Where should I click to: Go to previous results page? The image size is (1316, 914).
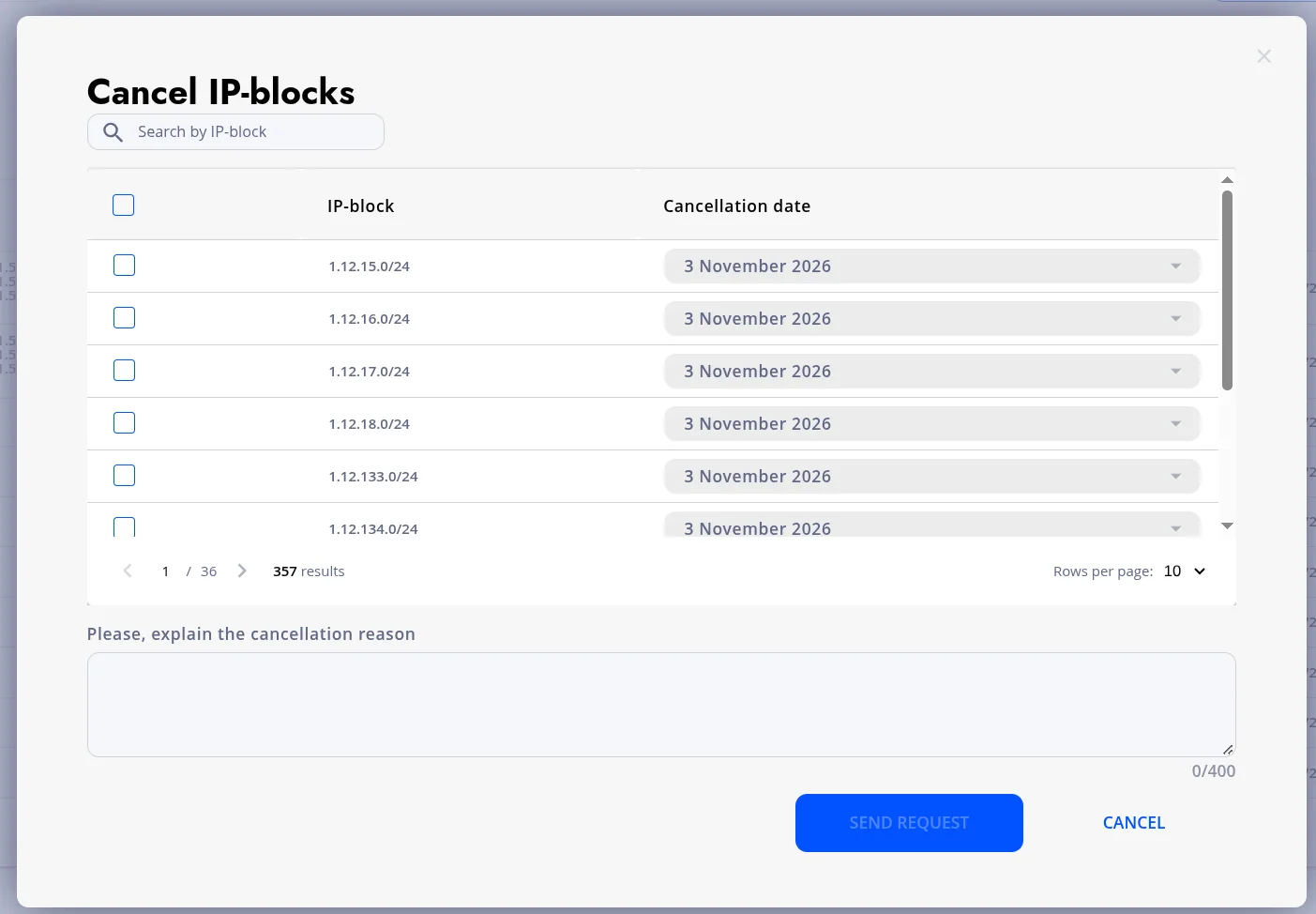[128, 571]
